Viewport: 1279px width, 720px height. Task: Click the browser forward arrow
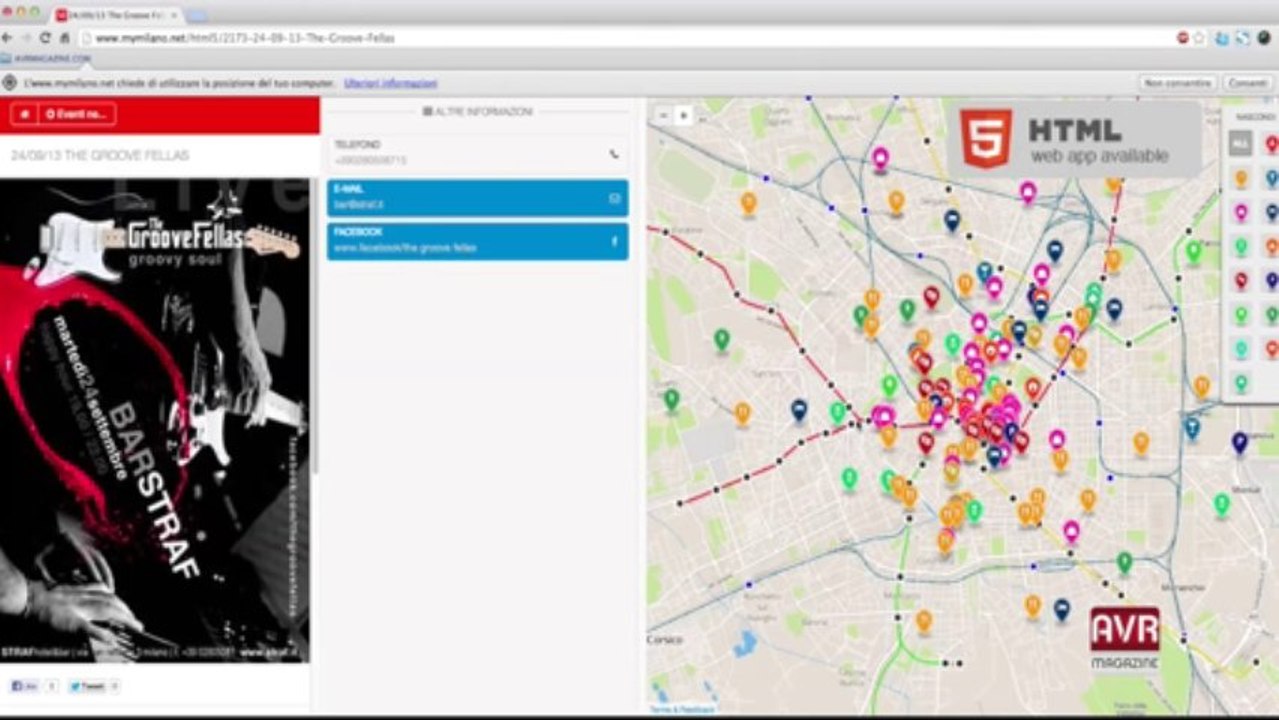pyautogui.click(x=26, y=38)
